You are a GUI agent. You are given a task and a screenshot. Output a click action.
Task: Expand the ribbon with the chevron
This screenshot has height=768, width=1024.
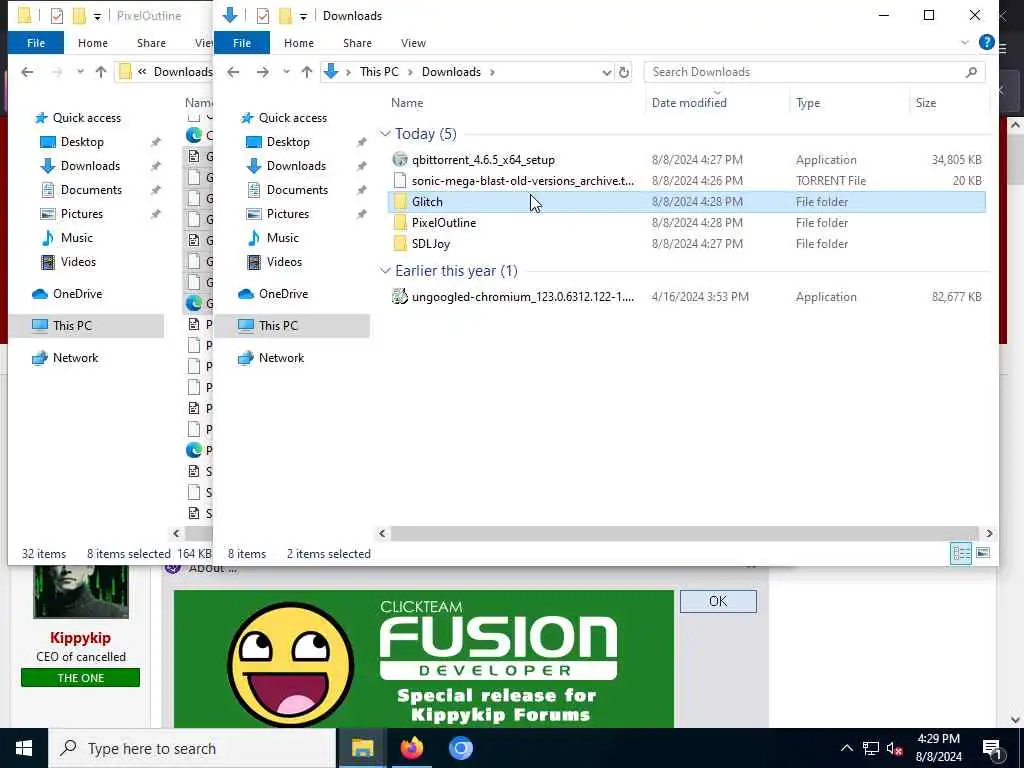[x=965, y=43]
